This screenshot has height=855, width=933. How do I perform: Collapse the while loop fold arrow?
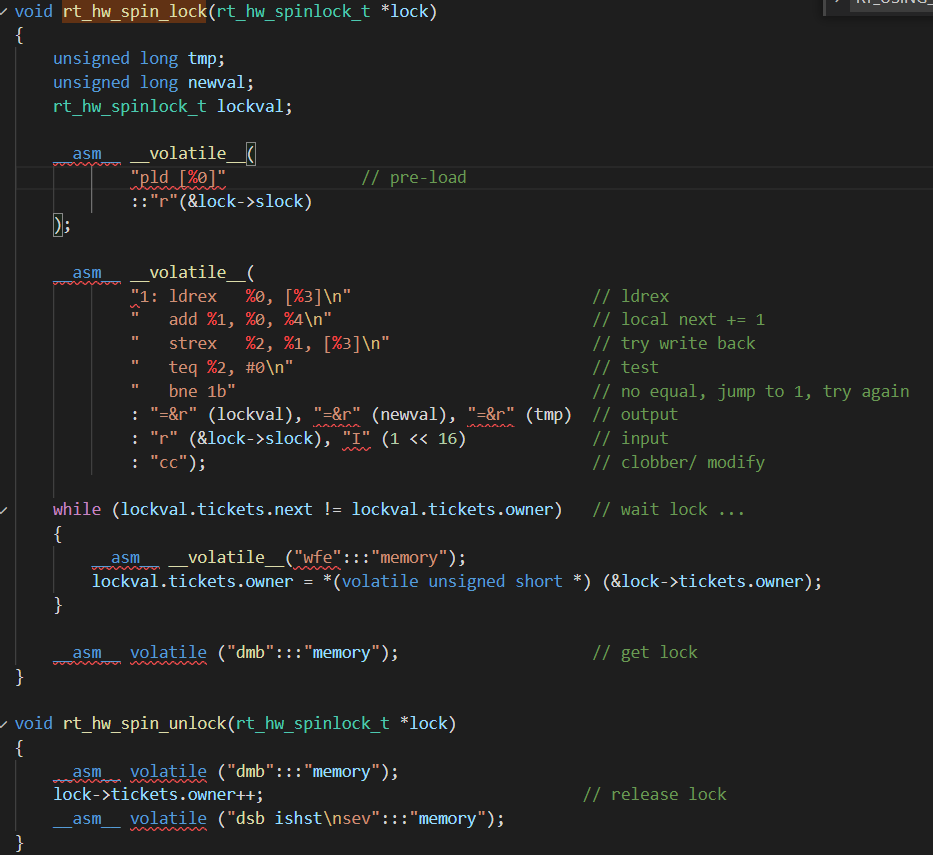[4, 510]
